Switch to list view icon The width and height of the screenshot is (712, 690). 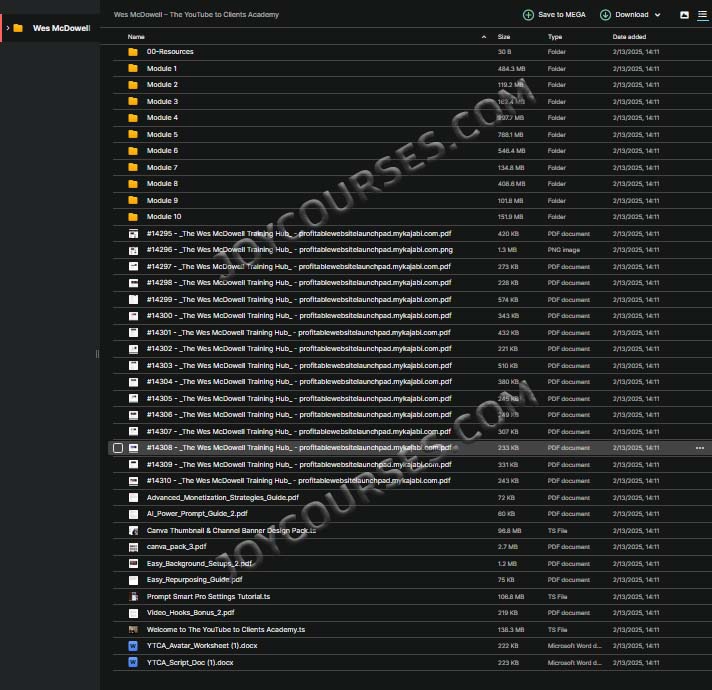pyautogui.click(x=702, y=15)
